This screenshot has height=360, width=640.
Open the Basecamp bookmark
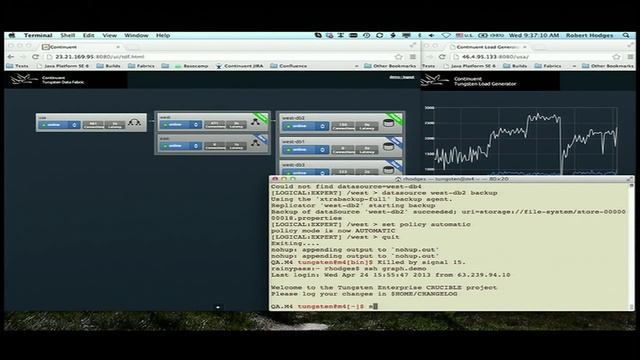[x=191, y=66]
